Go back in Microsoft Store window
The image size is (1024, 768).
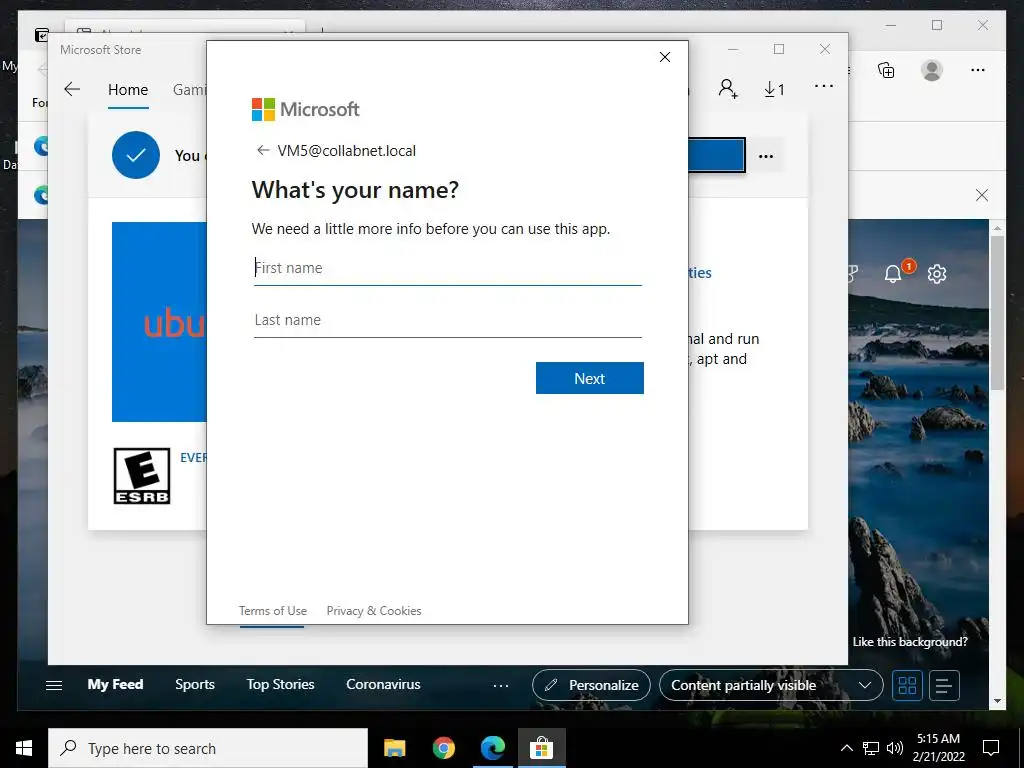pyautogui.click(x=72, y=89)
